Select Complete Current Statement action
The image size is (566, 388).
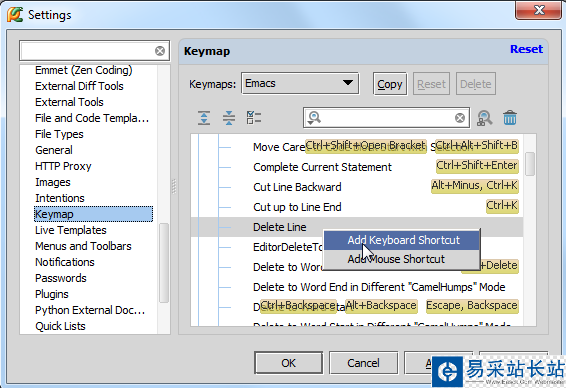point(322,167)
